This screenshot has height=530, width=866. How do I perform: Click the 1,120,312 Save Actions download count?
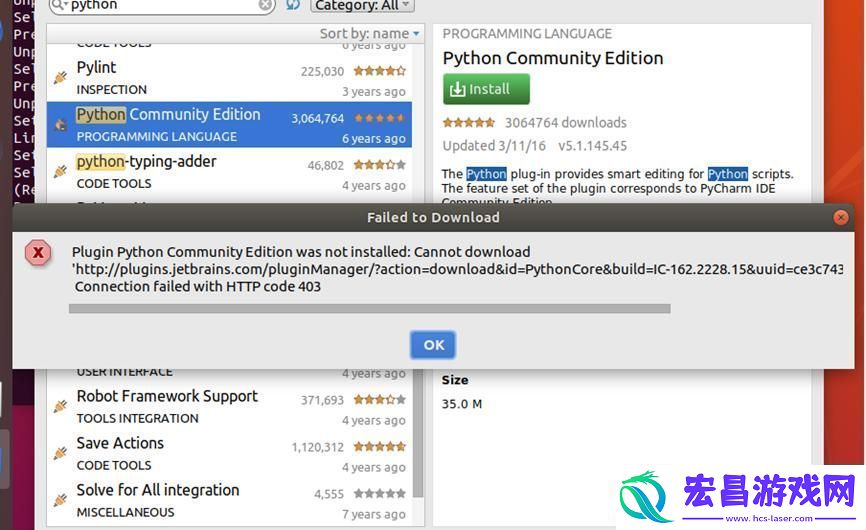pyautogui.click(x=318, y=447)
